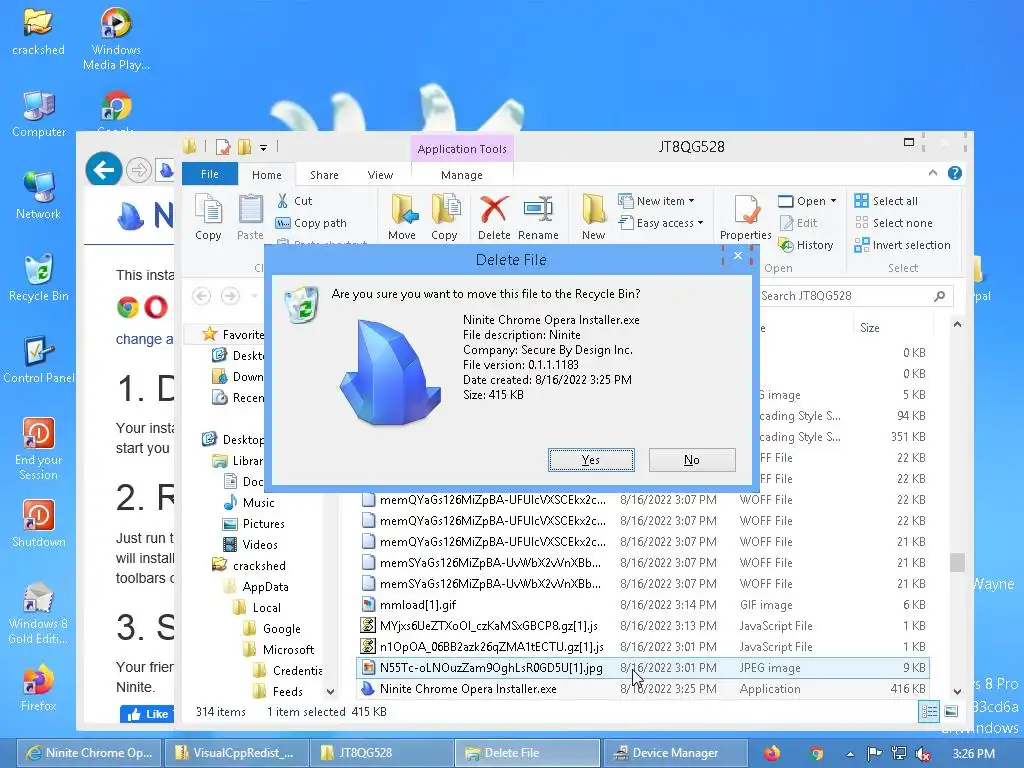Click Edit in the Open group
Viewport: 1024px width, 768px height.
[x=798, y=223]
